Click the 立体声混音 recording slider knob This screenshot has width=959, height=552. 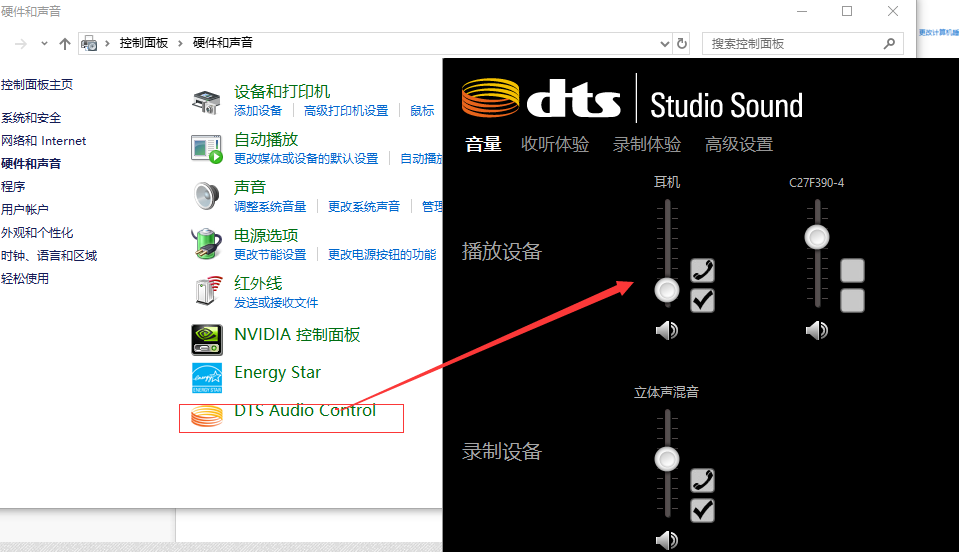point(667,459)
